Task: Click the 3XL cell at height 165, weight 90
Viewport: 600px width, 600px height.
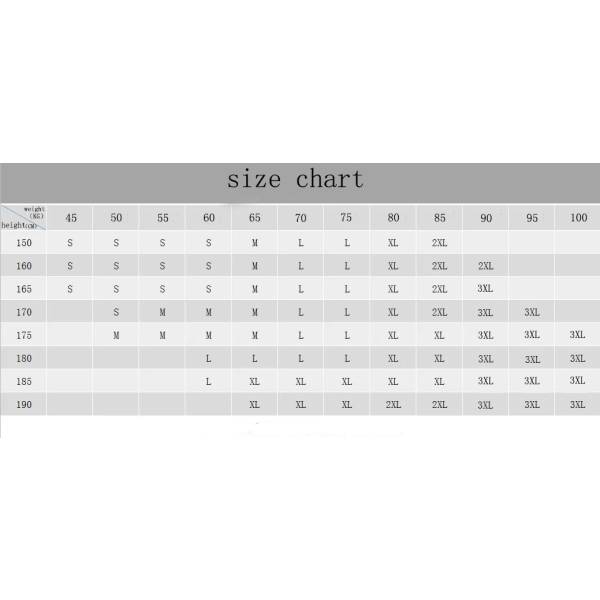Action: [486, 289]
